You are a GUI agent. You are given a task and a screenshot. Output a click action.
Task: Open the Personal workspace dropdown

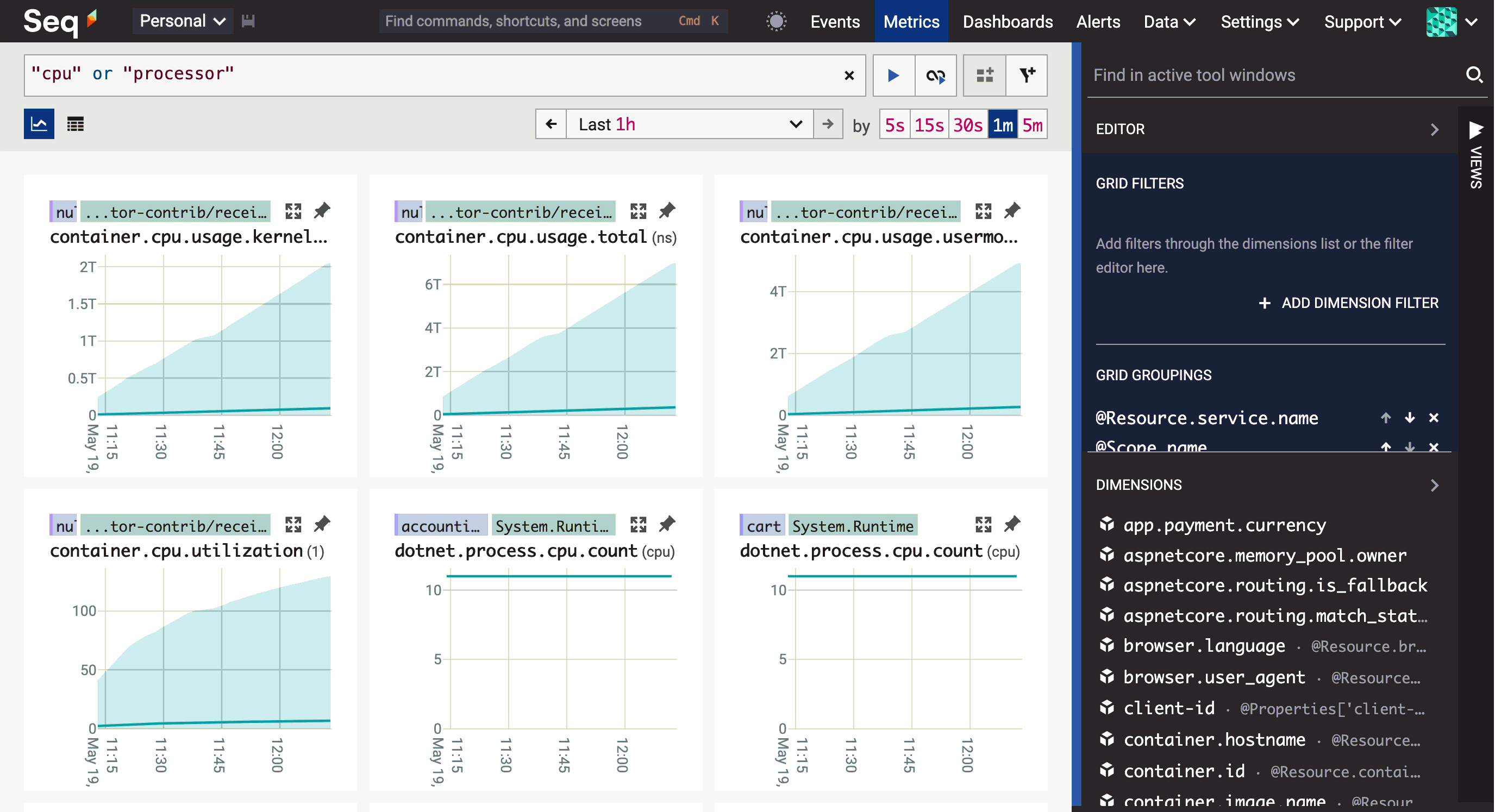(x=182, y=22)
